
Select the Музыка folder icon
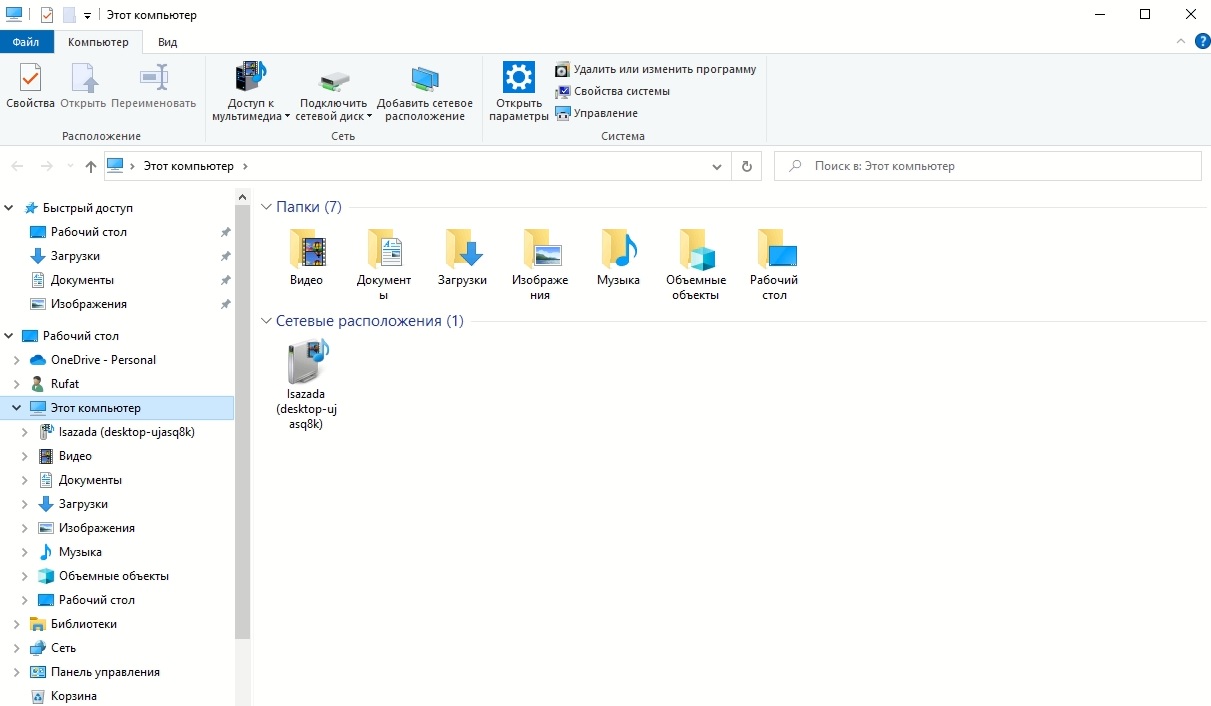618,249
